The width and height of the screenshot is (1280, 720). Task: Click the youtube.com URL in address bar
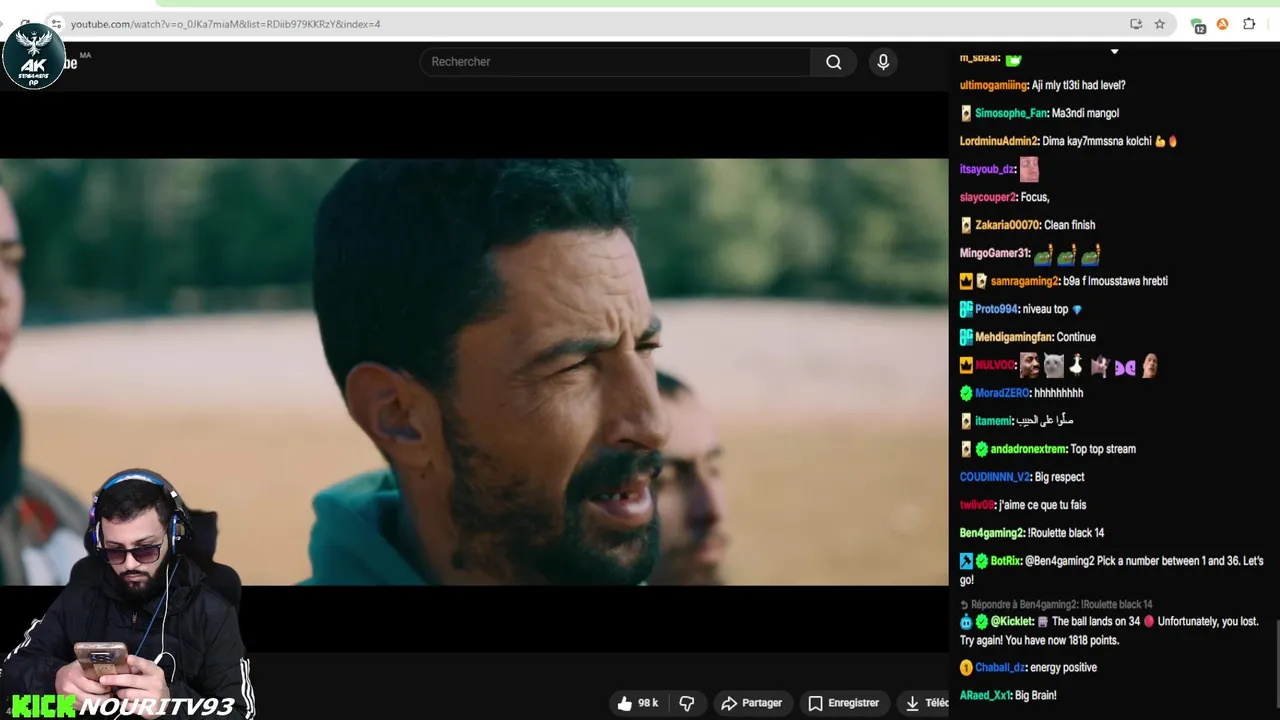[225, 24]
